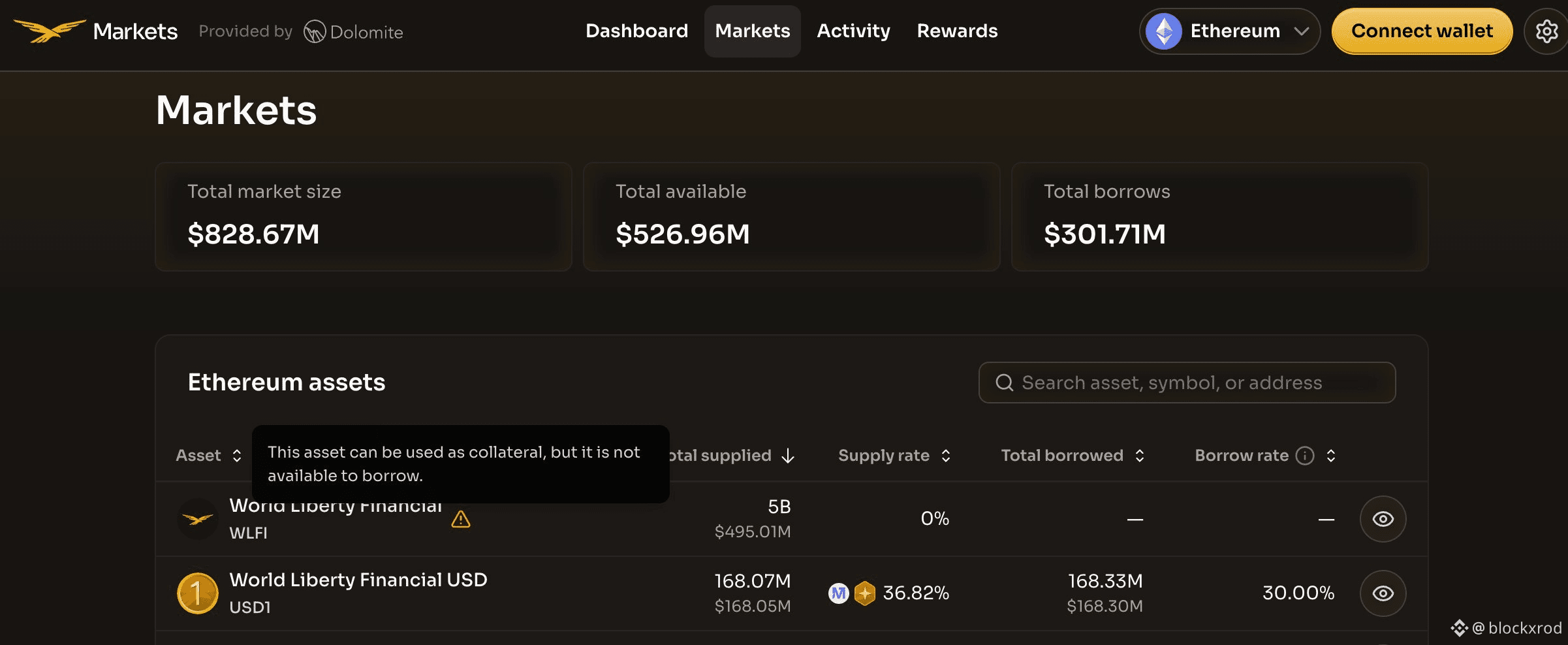
Task: Click the magnifier icon in the search box
Action: click(1005, 383)
